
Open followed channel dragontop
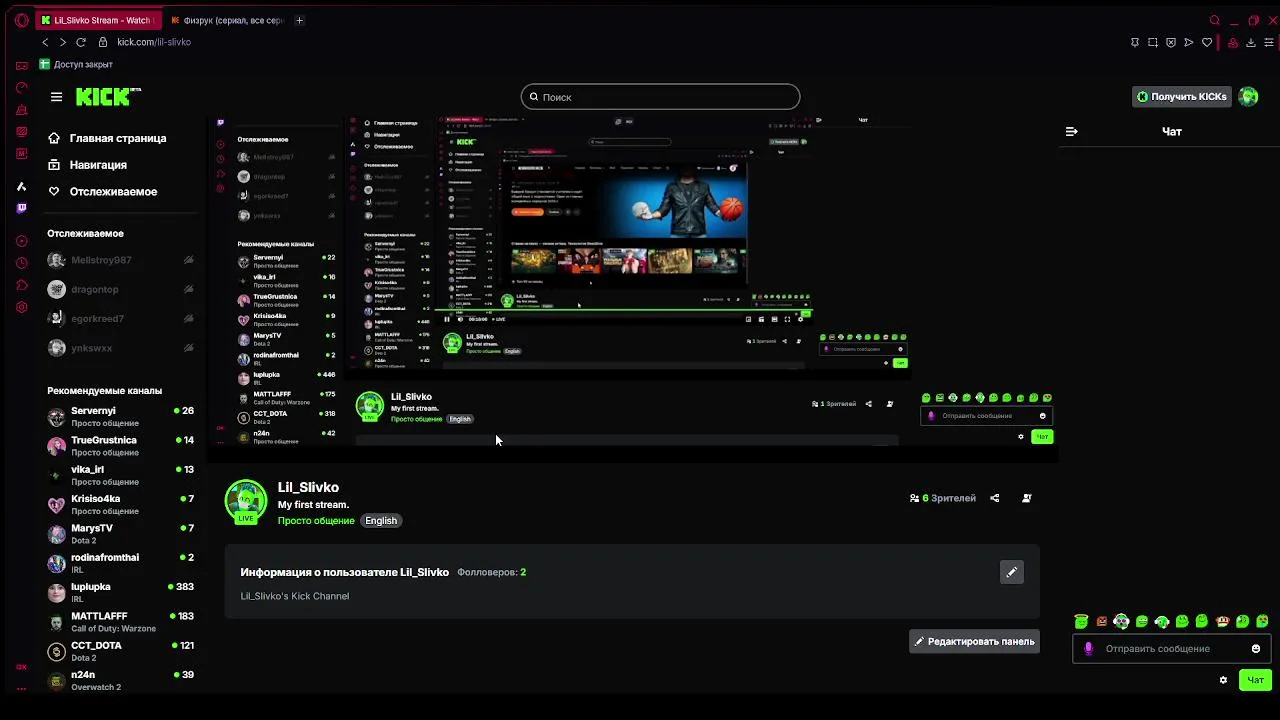pos(120,289)
